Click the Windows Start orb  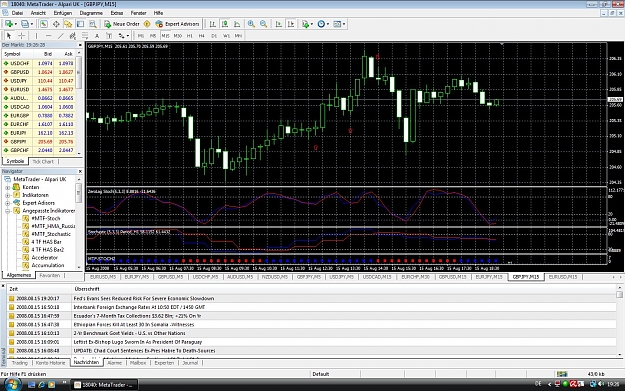click(x=12, y=384)
